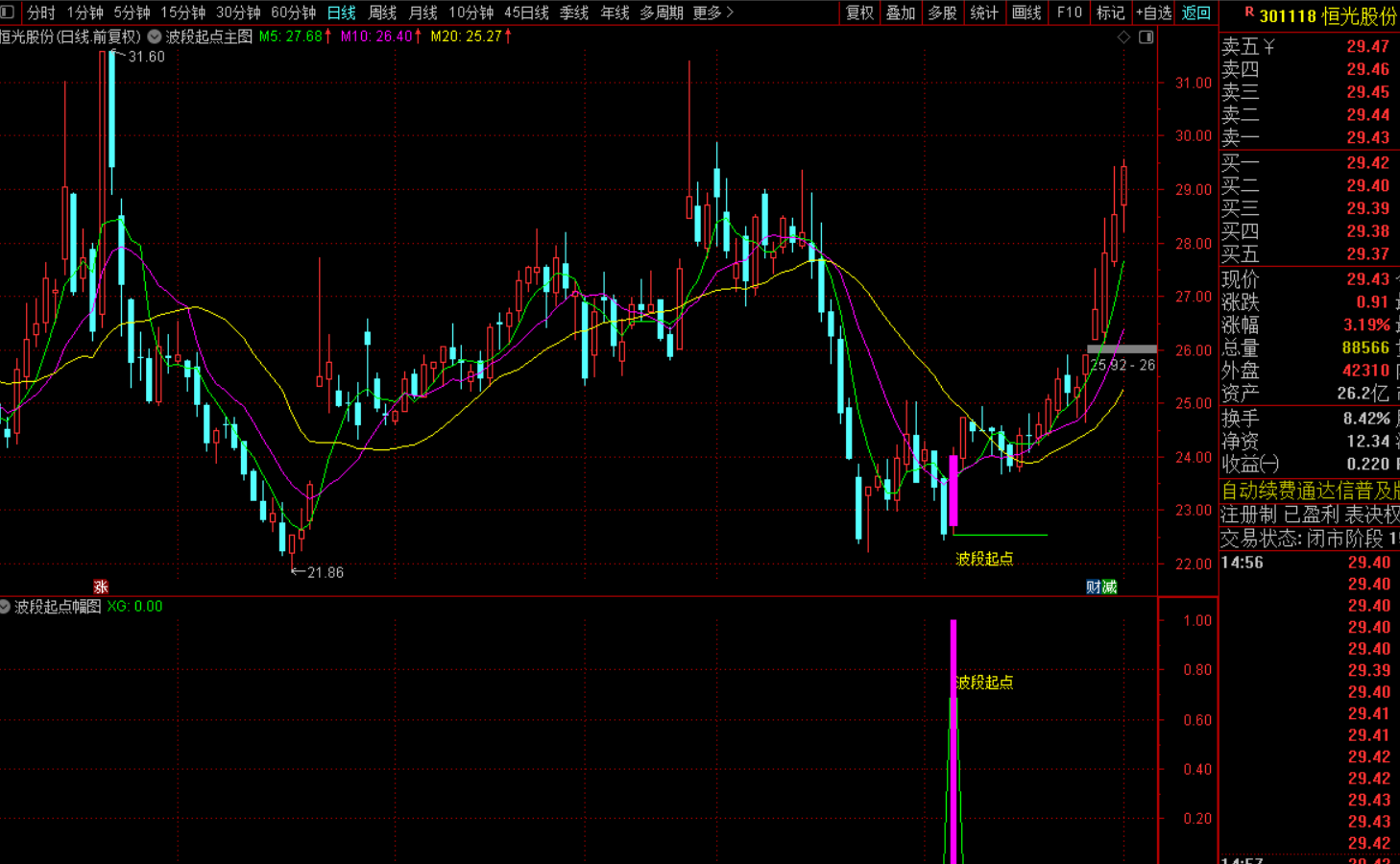The image size is (1400, 864).
Task: Expand the 更多 periods chevron
Action: 730,12
